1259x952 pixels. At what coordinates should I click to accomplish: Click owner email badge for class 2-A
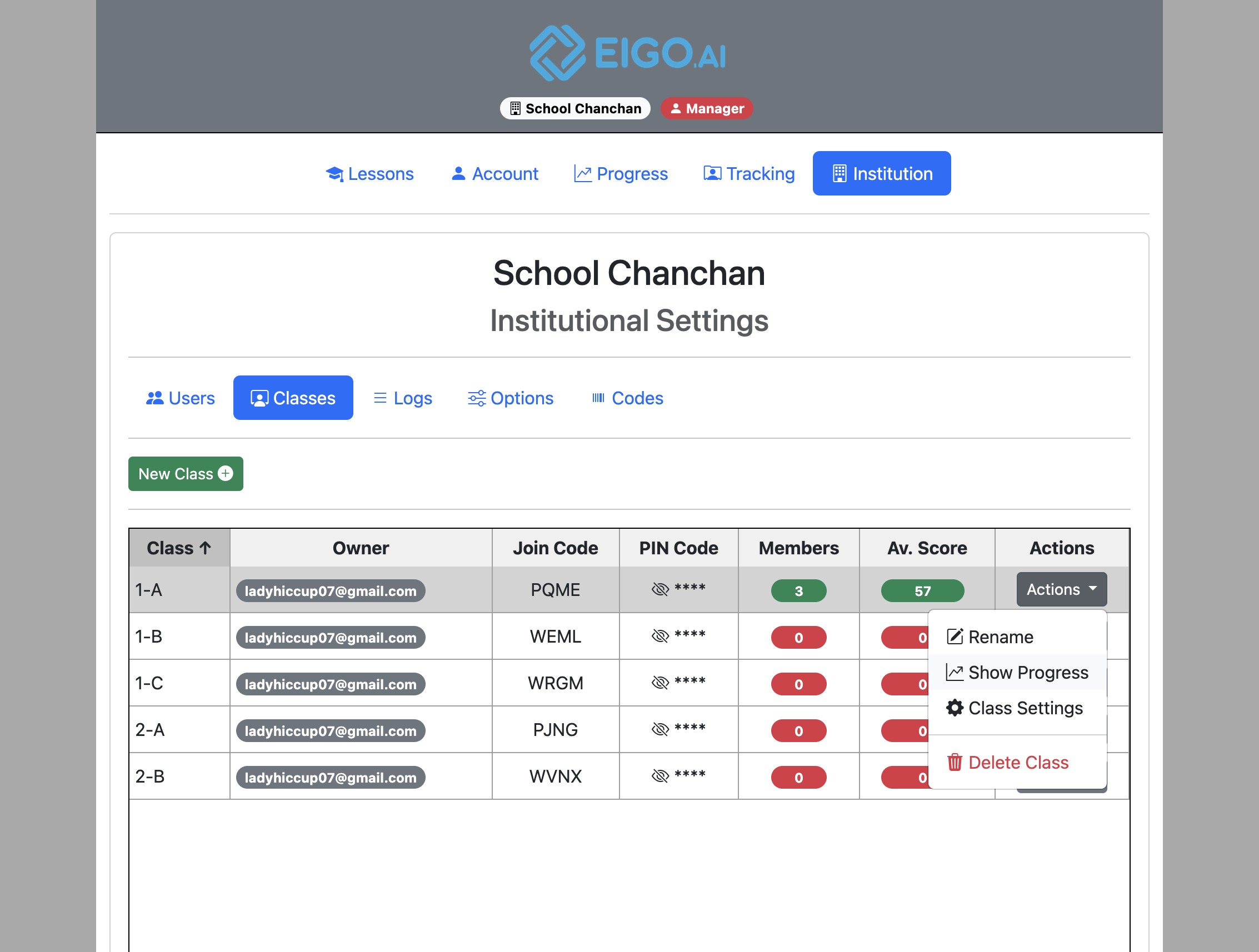point(331,730)
